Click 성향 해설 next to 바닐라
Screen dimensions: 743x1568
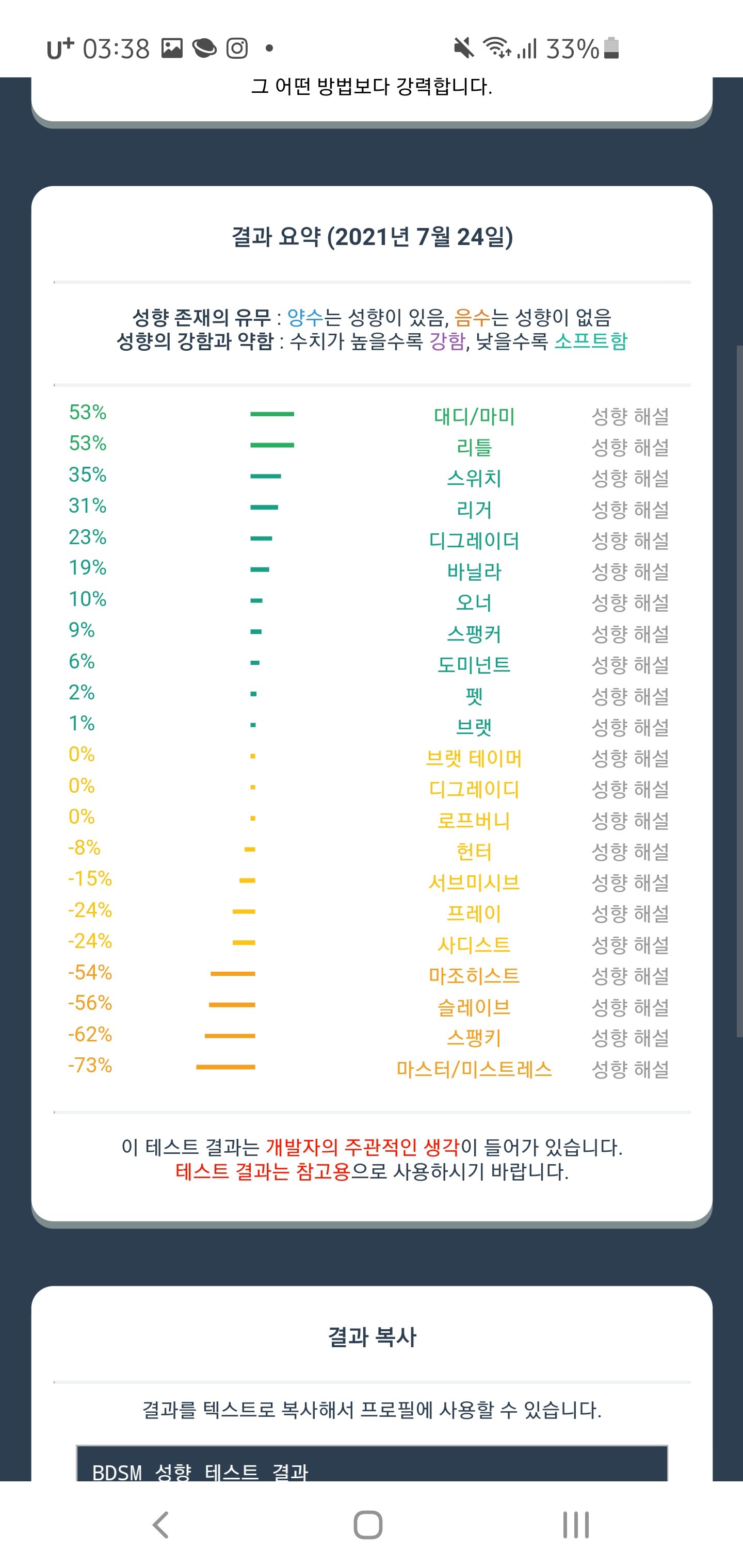629,571
